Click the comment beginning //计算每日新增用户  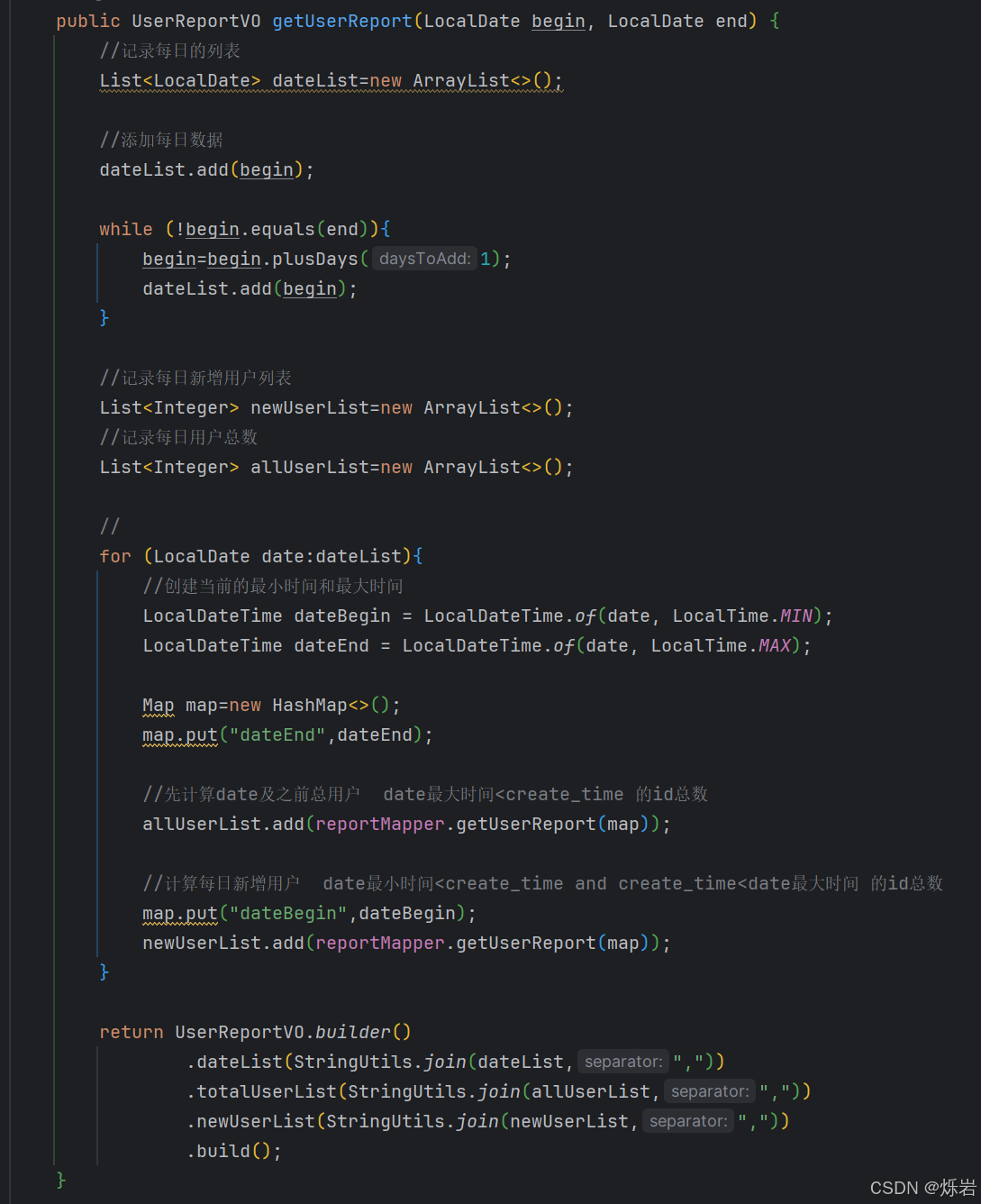pos(542,883)
